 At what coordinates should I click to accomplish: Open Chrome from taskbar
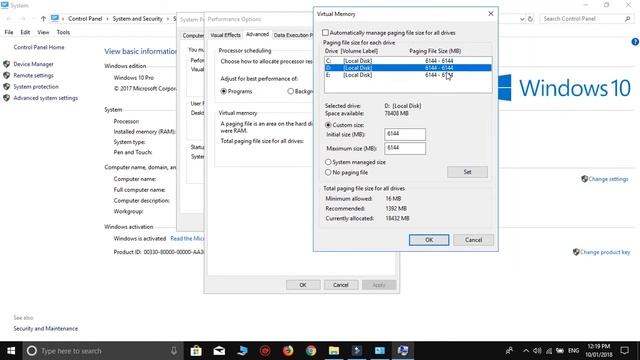click(311, 351)
